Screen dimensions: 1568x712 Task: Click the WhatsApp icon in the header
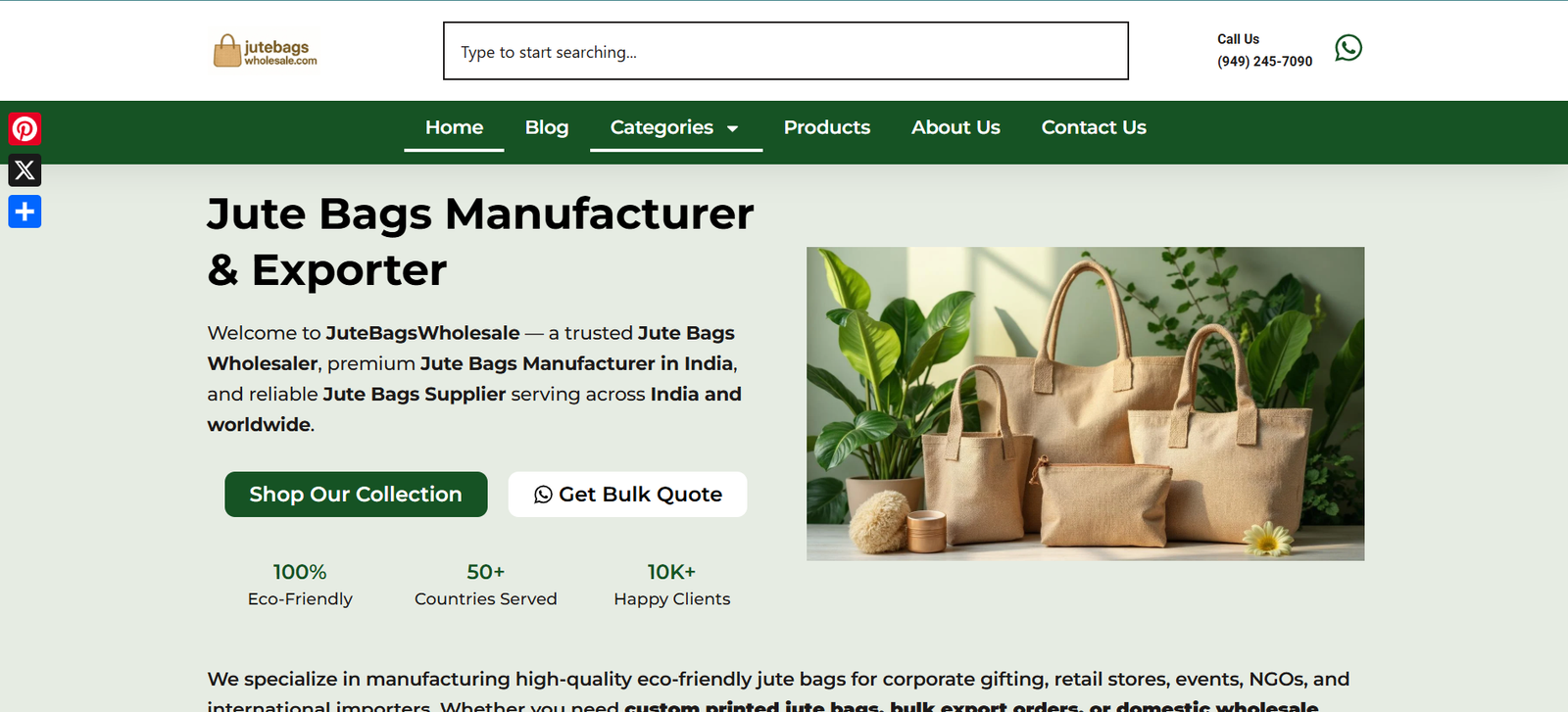click(1348, 48)
